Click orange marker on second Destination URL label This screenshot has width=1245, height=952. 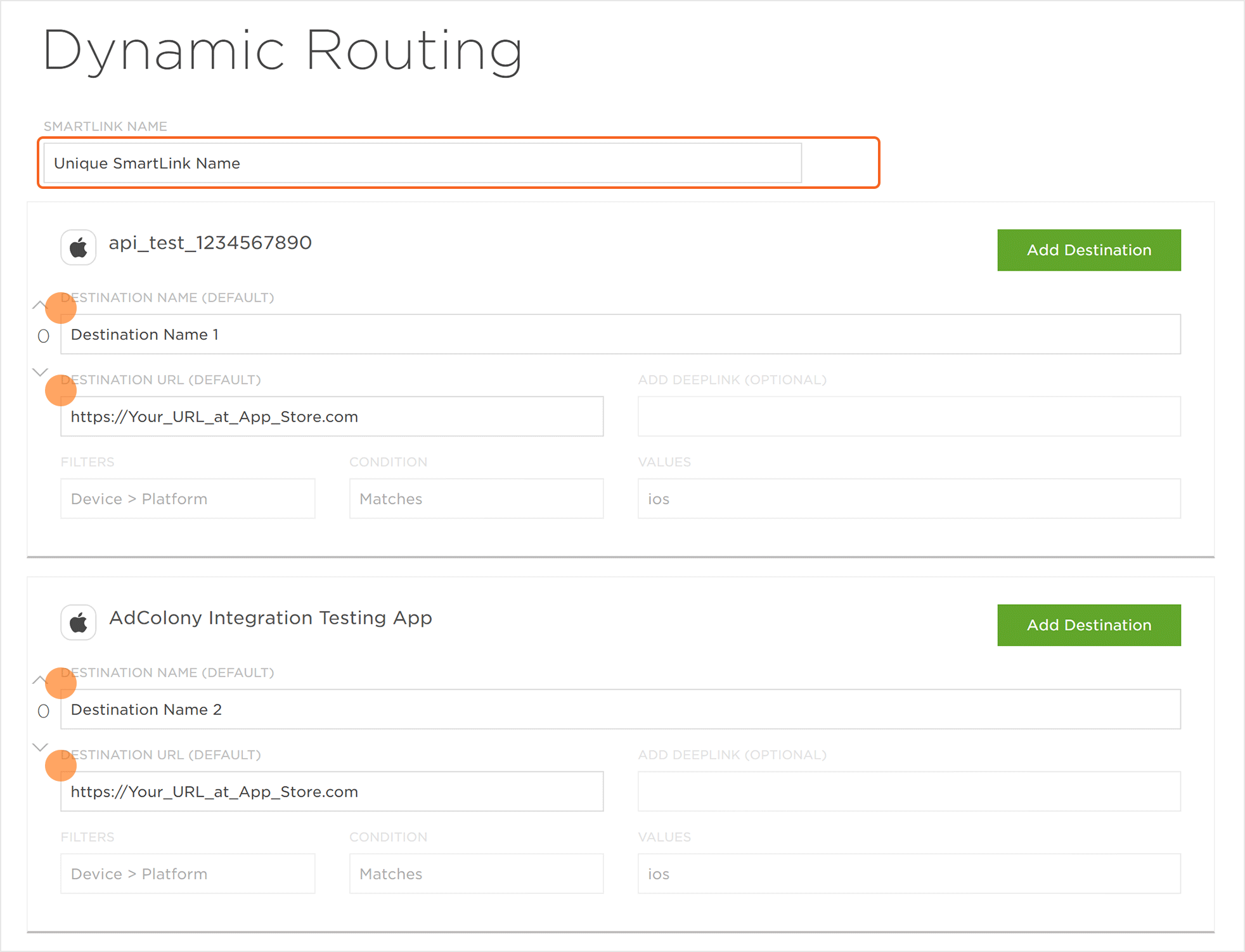(61, 766)
